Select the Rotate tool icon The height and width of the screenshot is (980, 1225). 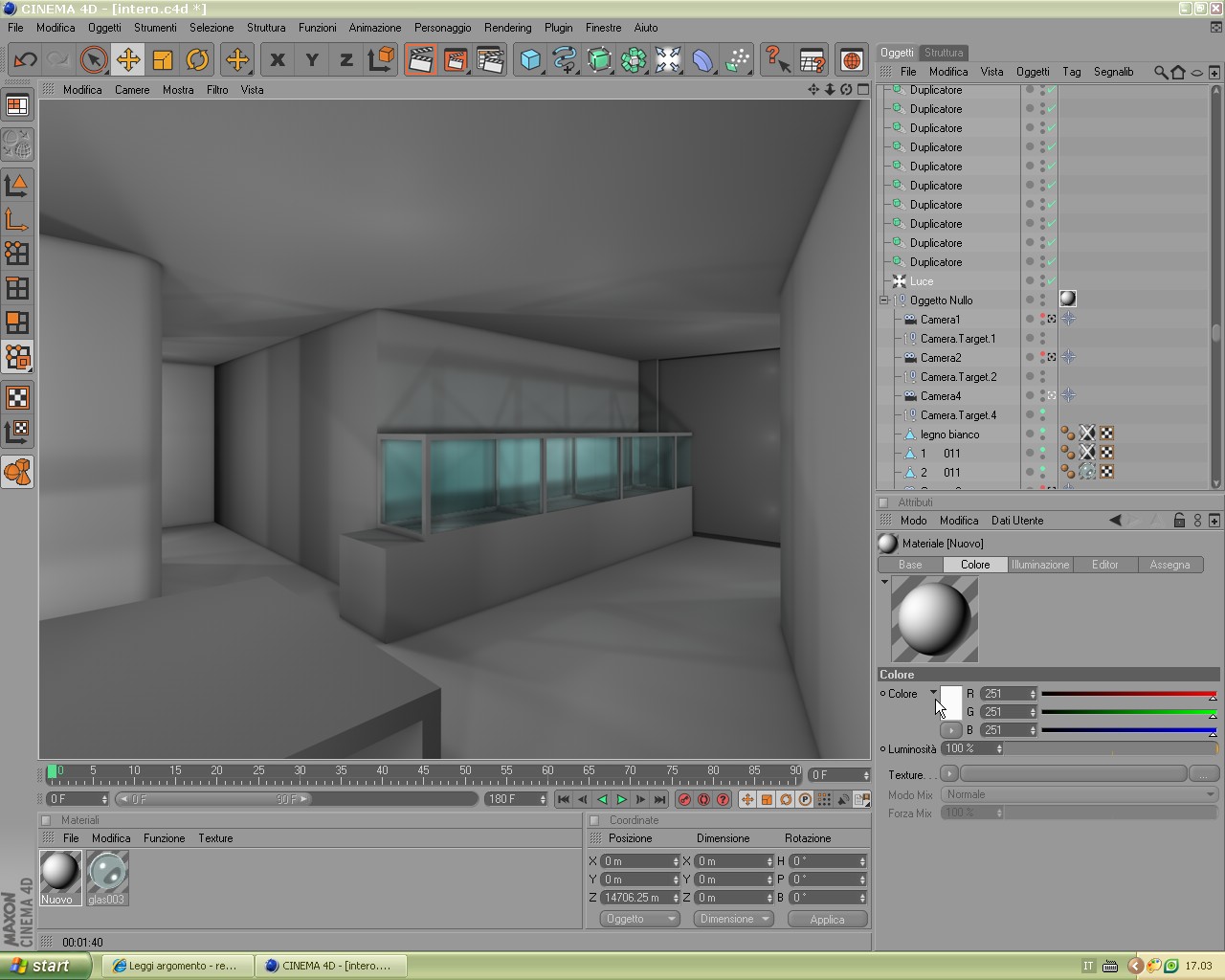point(197,59)
